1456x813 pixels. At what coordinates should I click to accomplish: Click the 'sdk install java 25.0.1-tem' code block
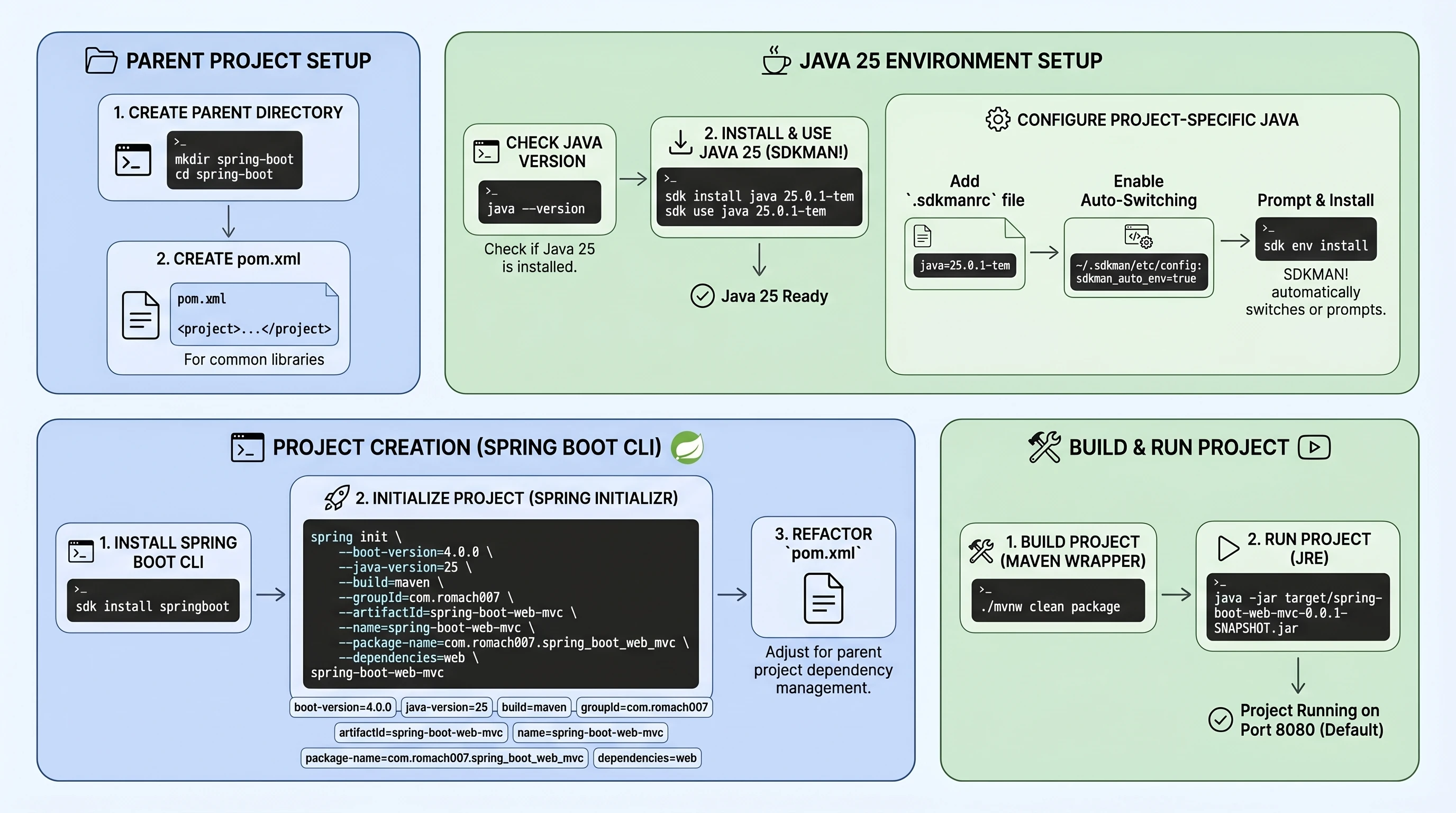759,197
